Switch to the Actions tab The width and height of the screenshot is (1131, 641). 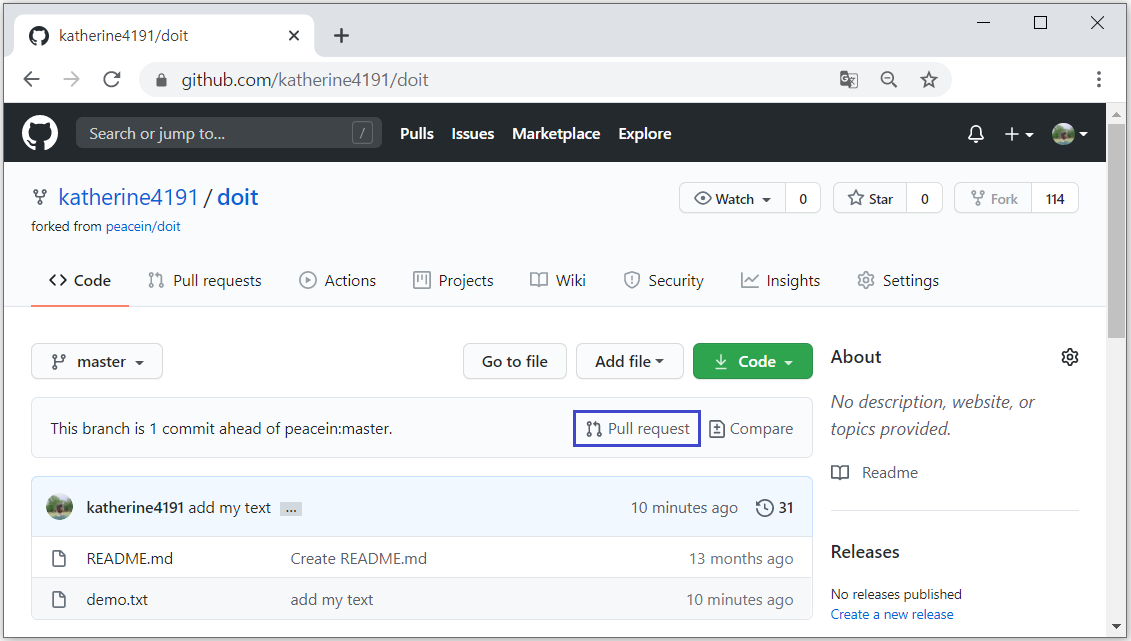(x=338, y=280)
